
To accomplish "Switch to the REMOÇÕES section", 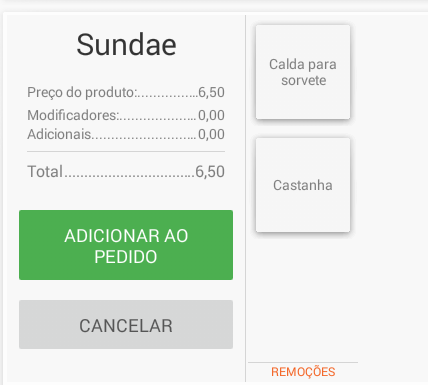I will [303, 372].
